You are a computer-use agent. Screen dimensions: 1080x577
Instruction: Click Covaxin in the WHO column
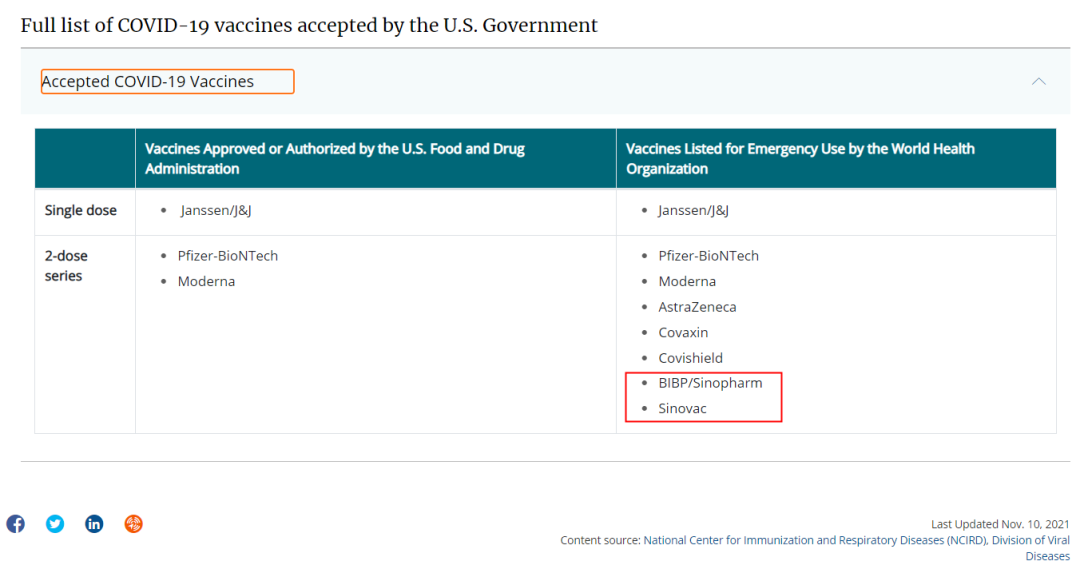[683, 333]
